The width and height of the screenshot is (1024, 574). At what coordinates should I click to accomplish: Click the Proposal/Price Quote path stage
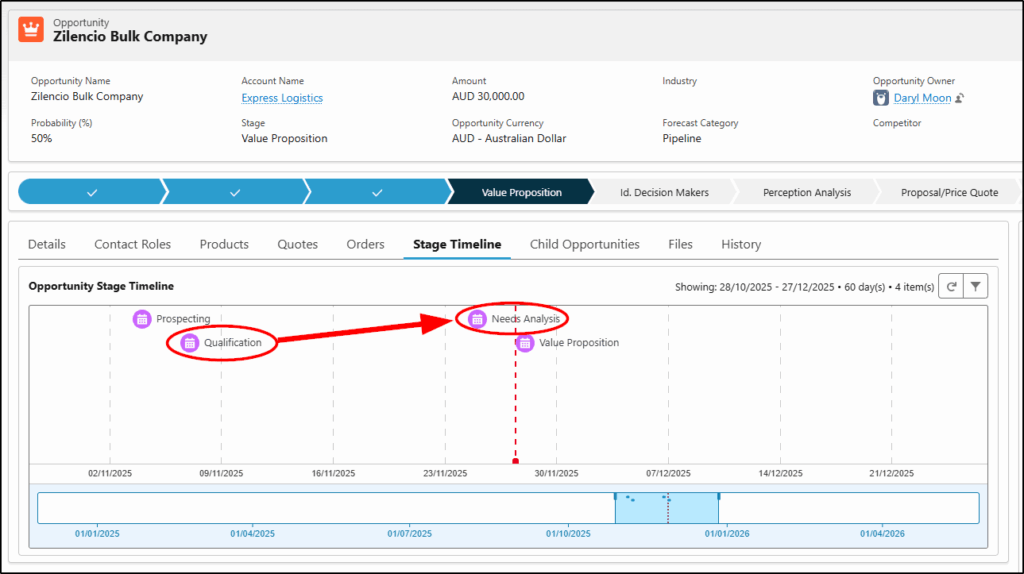click(948, 192)
